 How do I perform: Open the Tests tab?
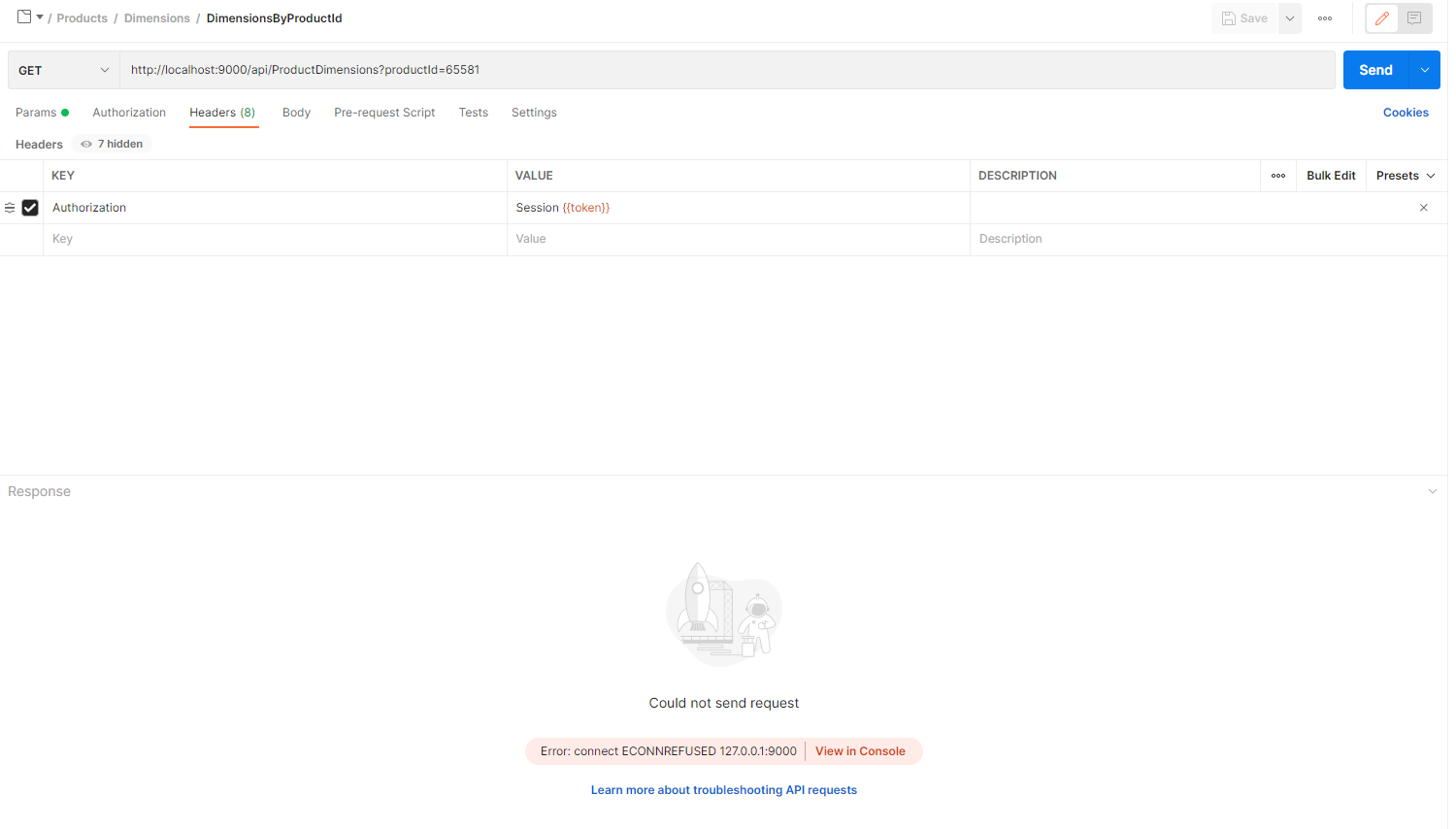pyautogui.click(x=474, y=113)
